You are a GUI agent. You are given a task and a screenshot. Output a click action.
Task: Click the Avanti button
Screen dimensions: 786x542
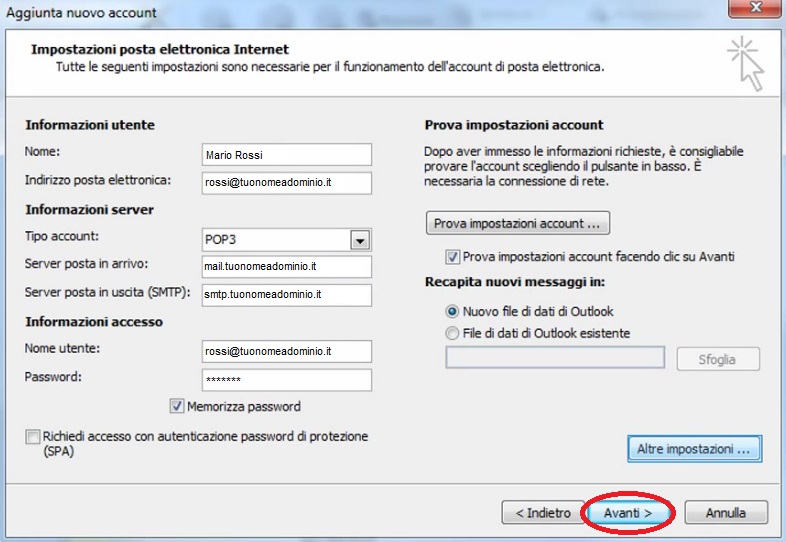click(x=628, y=513)
